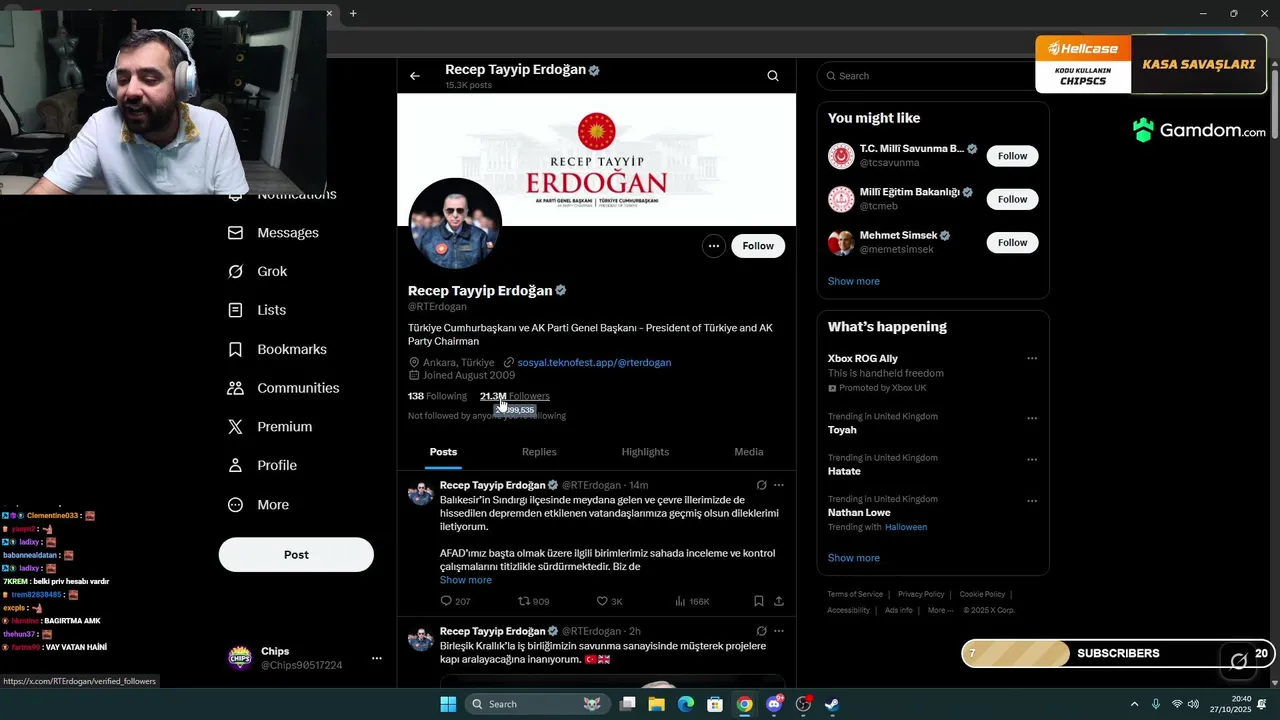Open more options on the 14m post

779,485
